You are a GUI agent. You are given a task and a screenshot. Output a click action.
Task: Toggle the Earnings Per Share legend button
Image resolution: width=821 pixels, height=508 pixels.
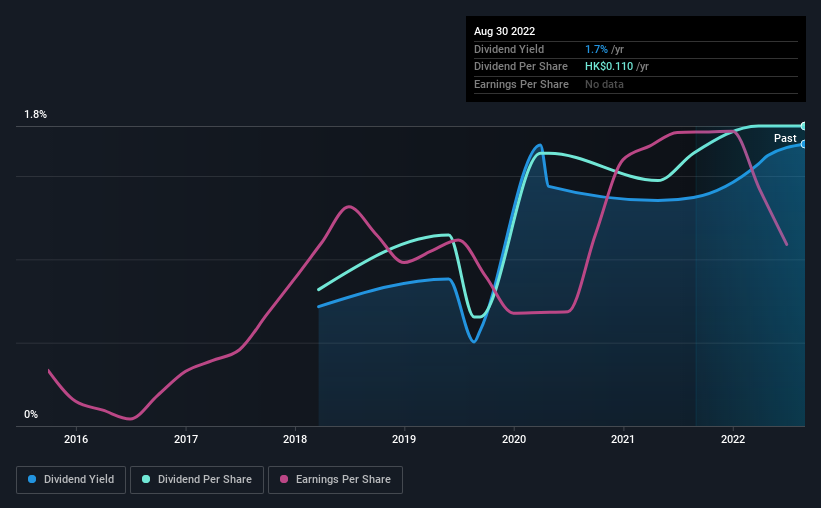click(335, 480)
